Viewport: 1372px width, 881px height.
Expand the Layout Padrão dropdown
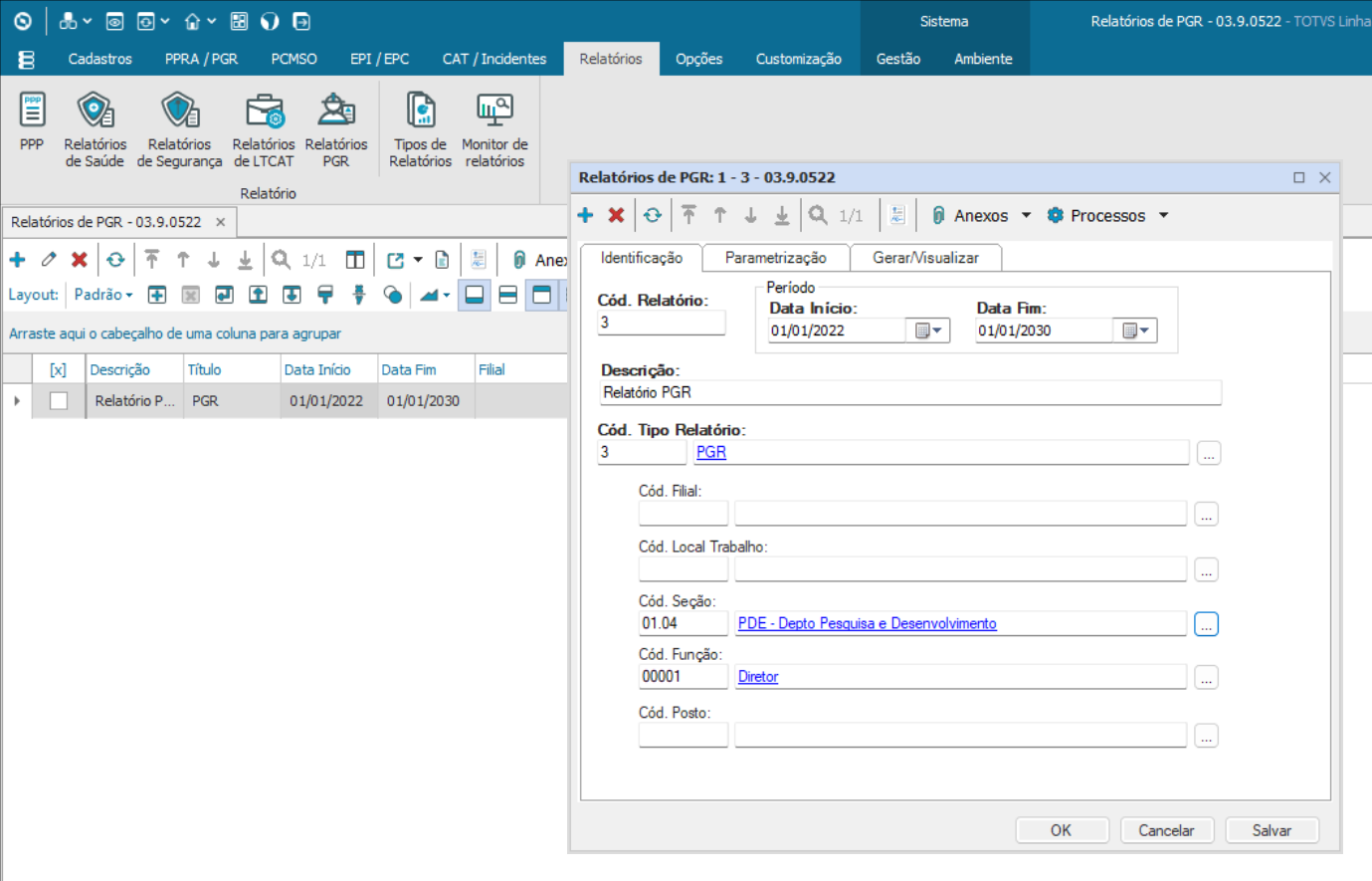pos(103,295)
